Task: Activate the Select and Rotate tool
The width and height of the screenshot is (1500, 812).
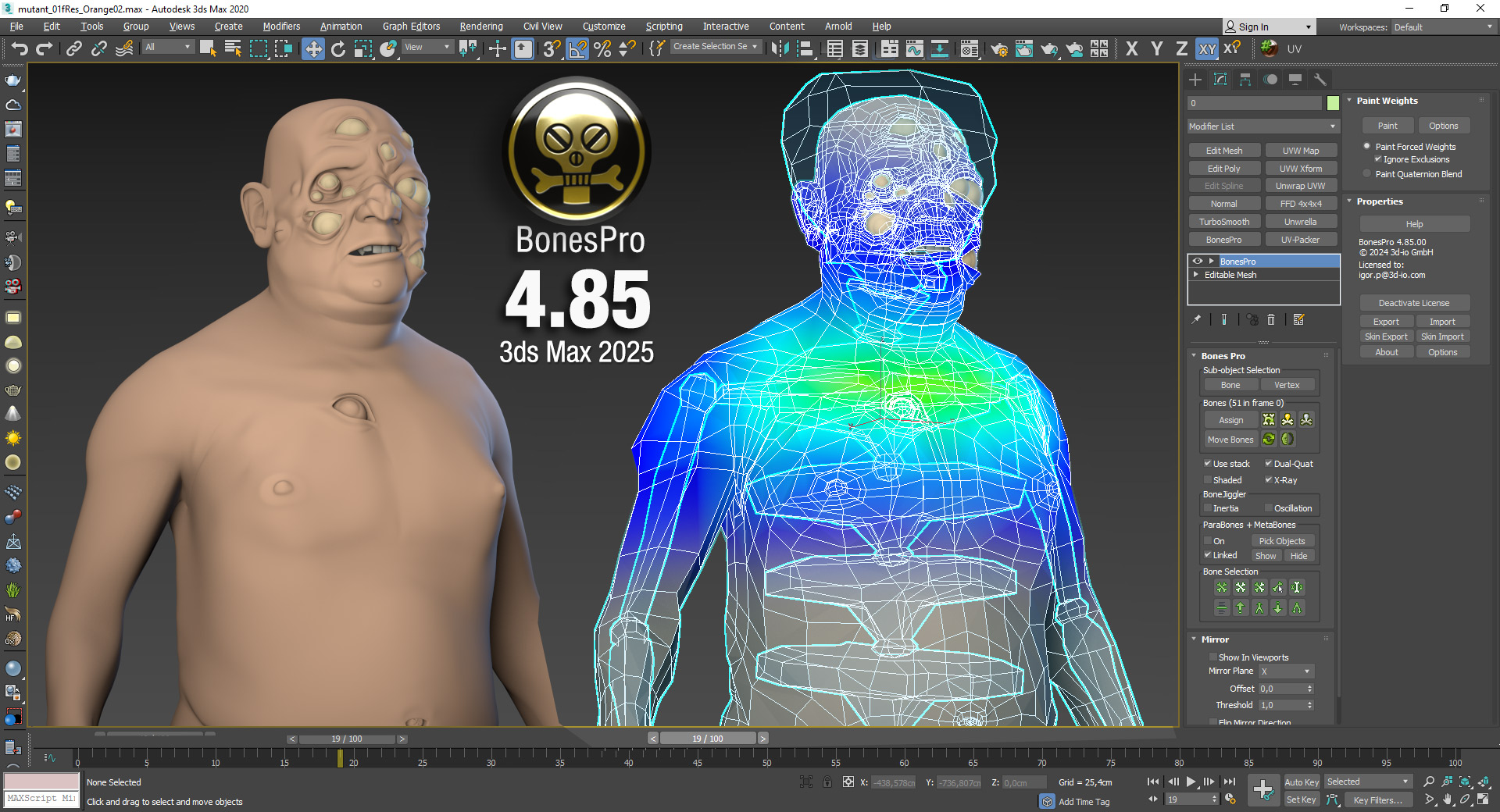Action: click(x=338, y=49)
